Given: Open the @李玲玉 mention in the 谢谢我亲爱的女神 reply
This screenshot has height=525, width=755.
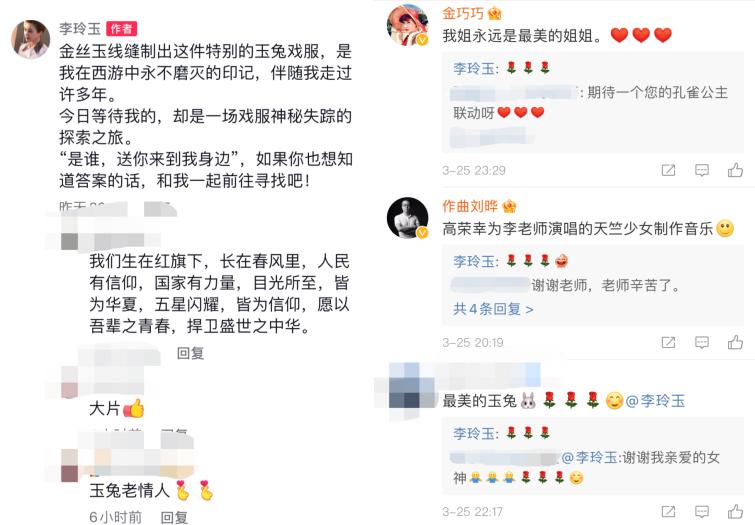Looking at the screenshot, I should point(589,457).
